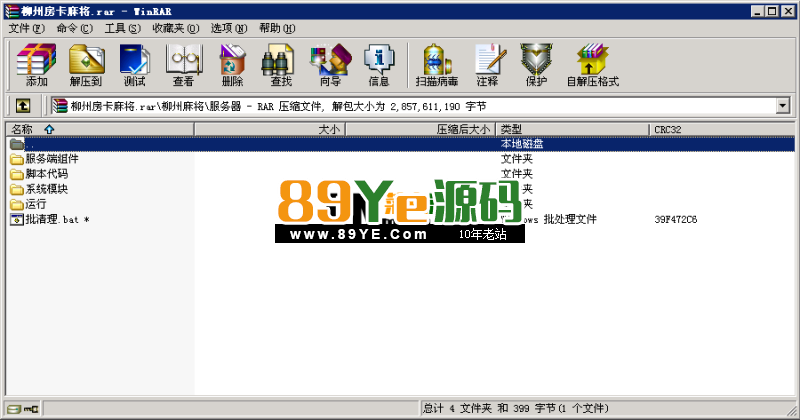Close the WinRAR window
800x420 pixels.
[788, 11]
